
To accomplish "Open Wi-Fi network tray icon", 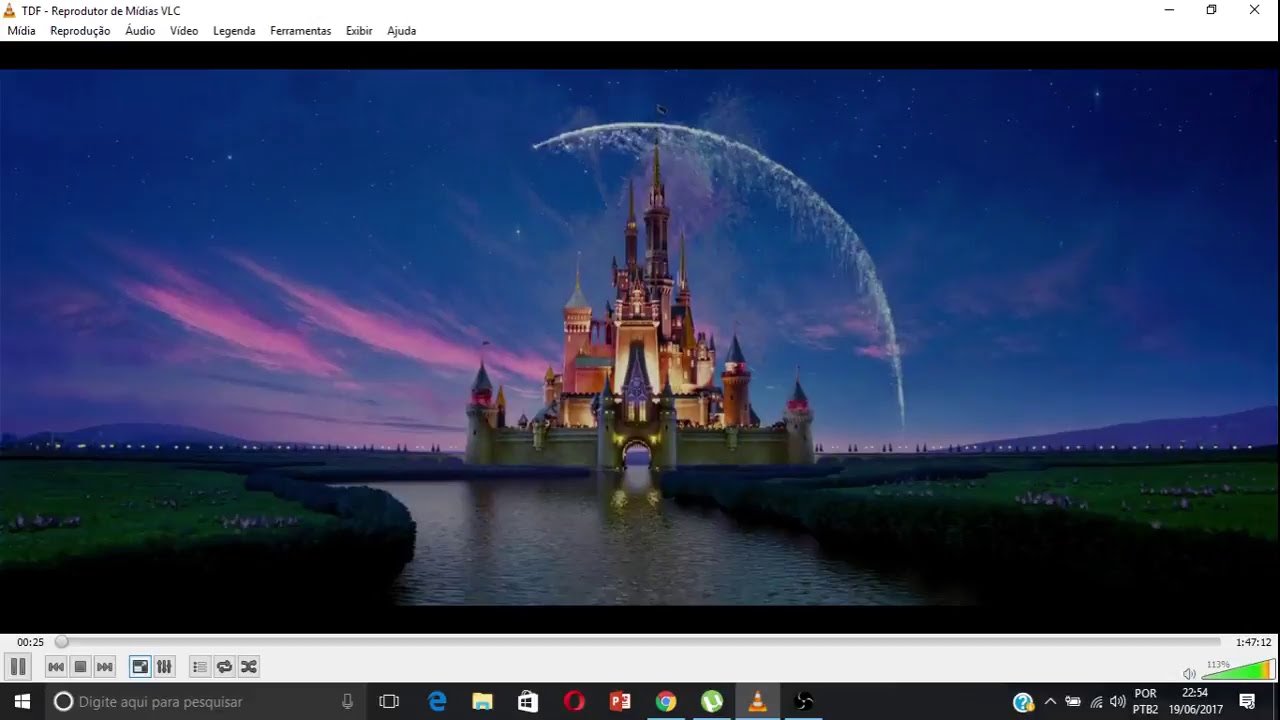I will (x=1096, y=702).
